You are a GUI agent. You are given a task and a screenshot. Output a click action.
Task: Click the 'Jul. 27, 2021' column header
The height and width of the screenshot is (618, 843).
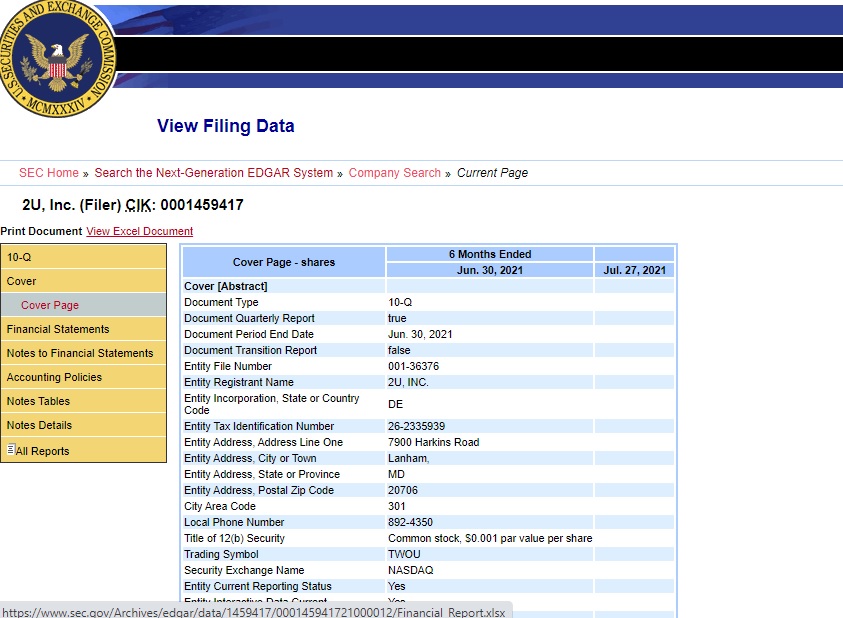[634, 270]
